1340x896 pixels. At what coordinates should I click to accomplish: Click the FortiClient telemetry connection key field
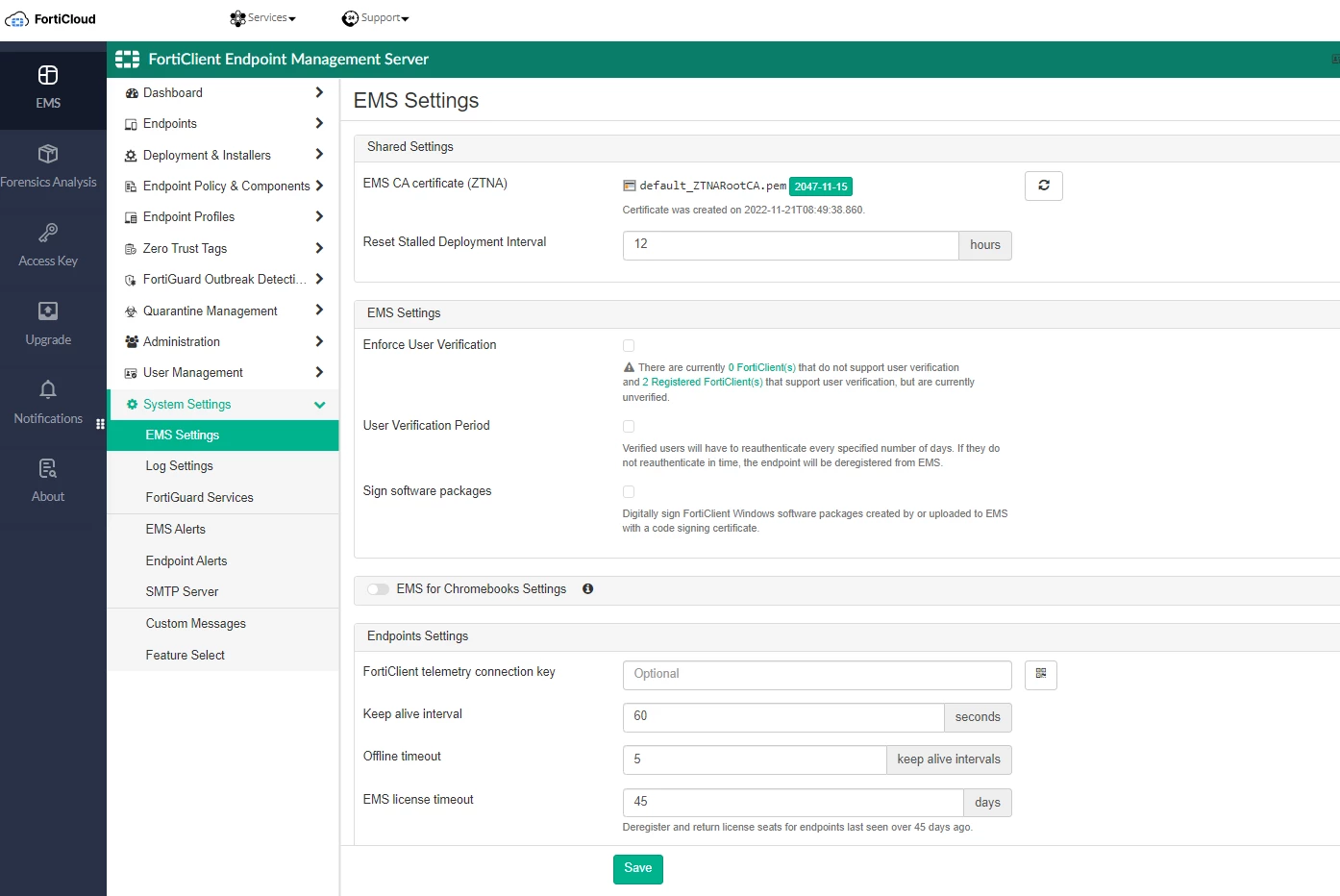point(817,675)
